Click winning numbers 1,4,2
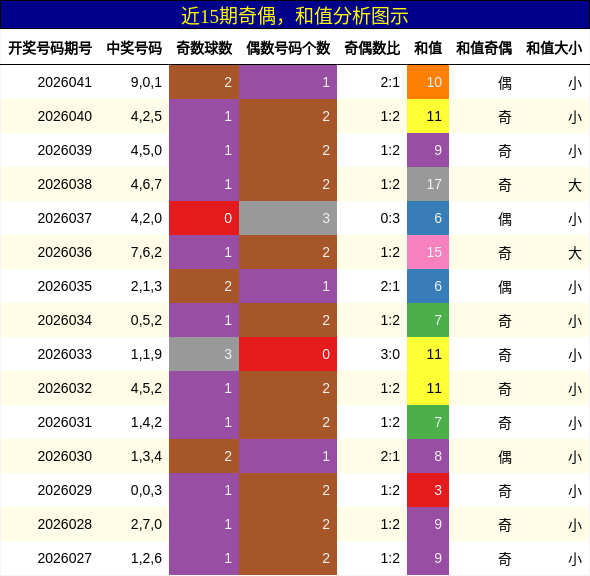The width and height of the screenshot is (590, 576). (146, 422)
